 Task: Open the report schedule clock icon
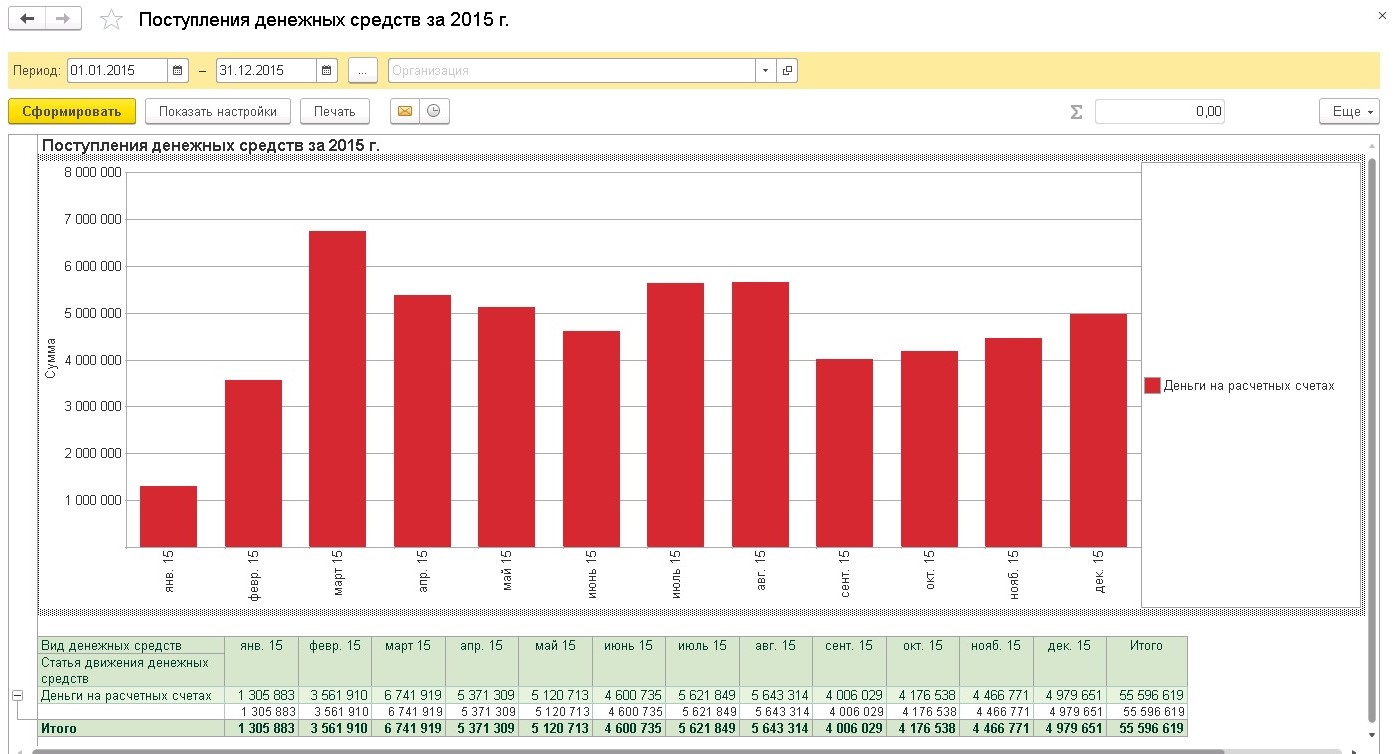(x=433, y=111)
